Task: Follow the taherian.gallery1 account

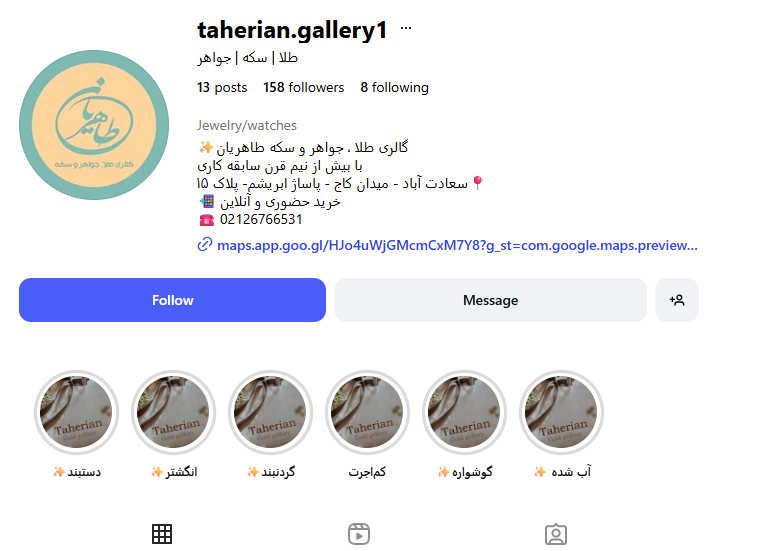Action: (173, 300)
